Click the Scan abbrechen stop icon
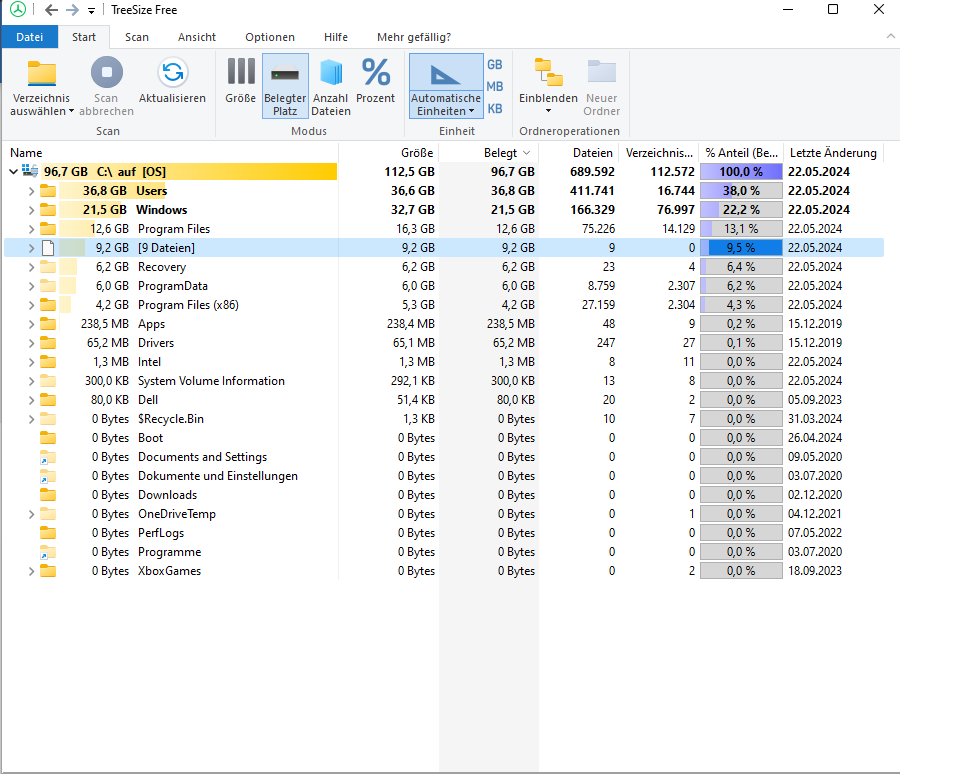The height and width of the screenshot is (774, 960). coord(107,72)
